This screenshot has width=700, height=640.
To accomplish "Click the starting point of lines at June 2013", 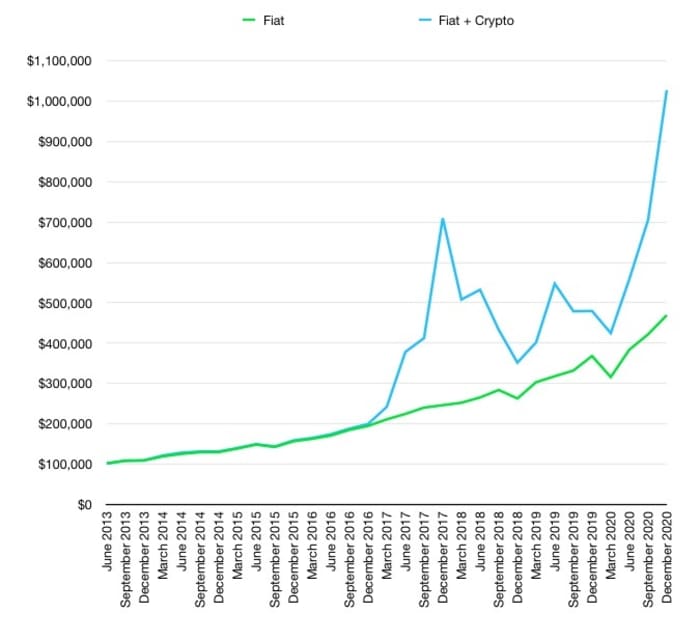I will click(x=107, y=463).
